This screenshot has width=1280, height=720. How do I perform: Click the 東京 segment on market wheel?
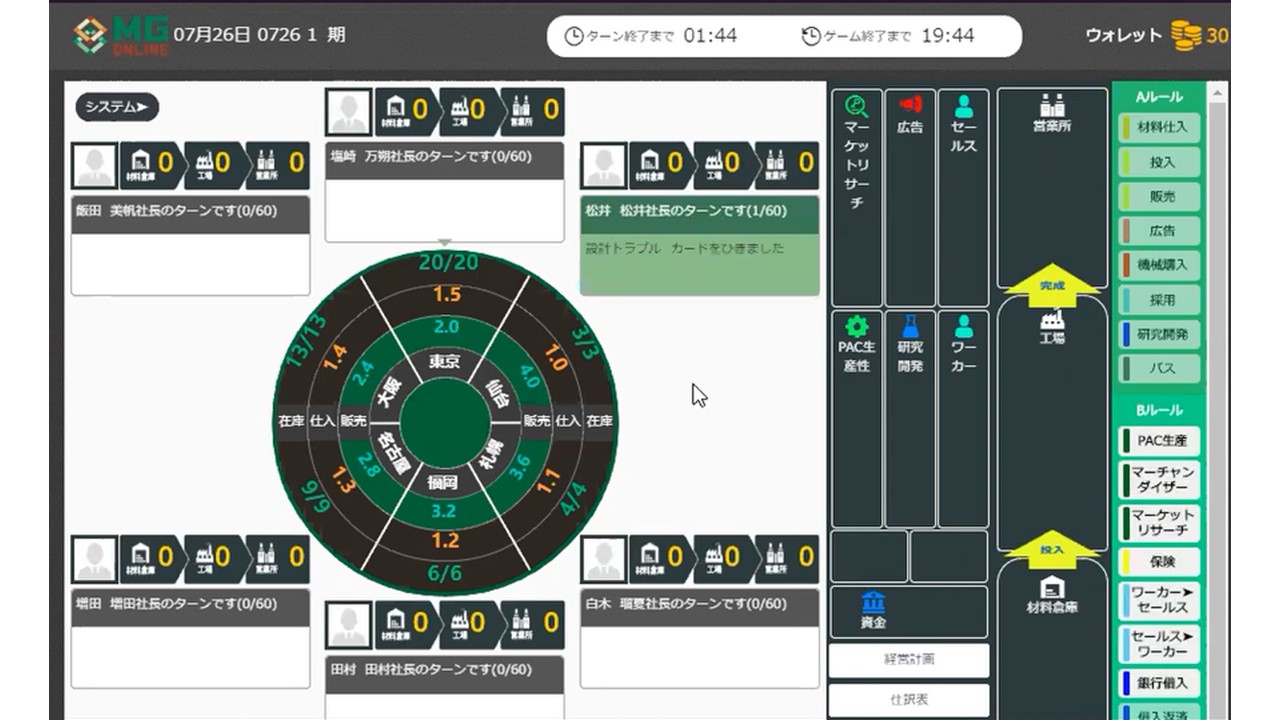click(445, 361)
